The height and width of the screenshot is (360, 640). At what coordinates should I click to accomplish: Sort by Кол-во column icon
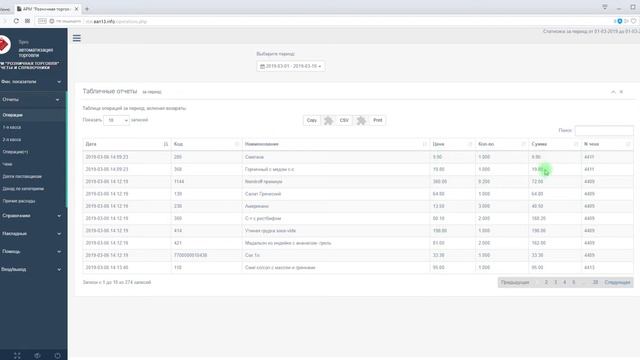(x=523, y=144)
